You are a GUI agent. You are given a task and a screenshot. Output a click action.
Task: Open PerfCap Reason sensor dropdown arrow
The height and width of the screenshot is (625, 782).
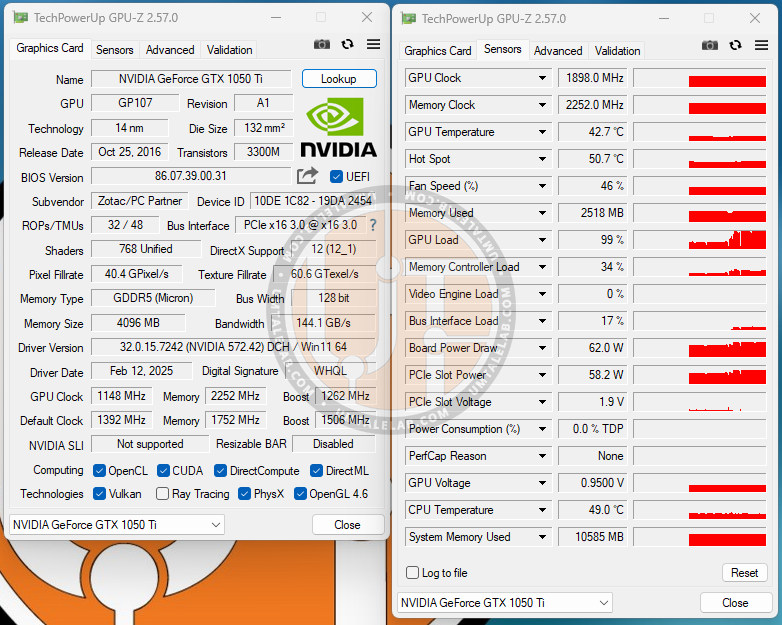(x=542, y=456)
